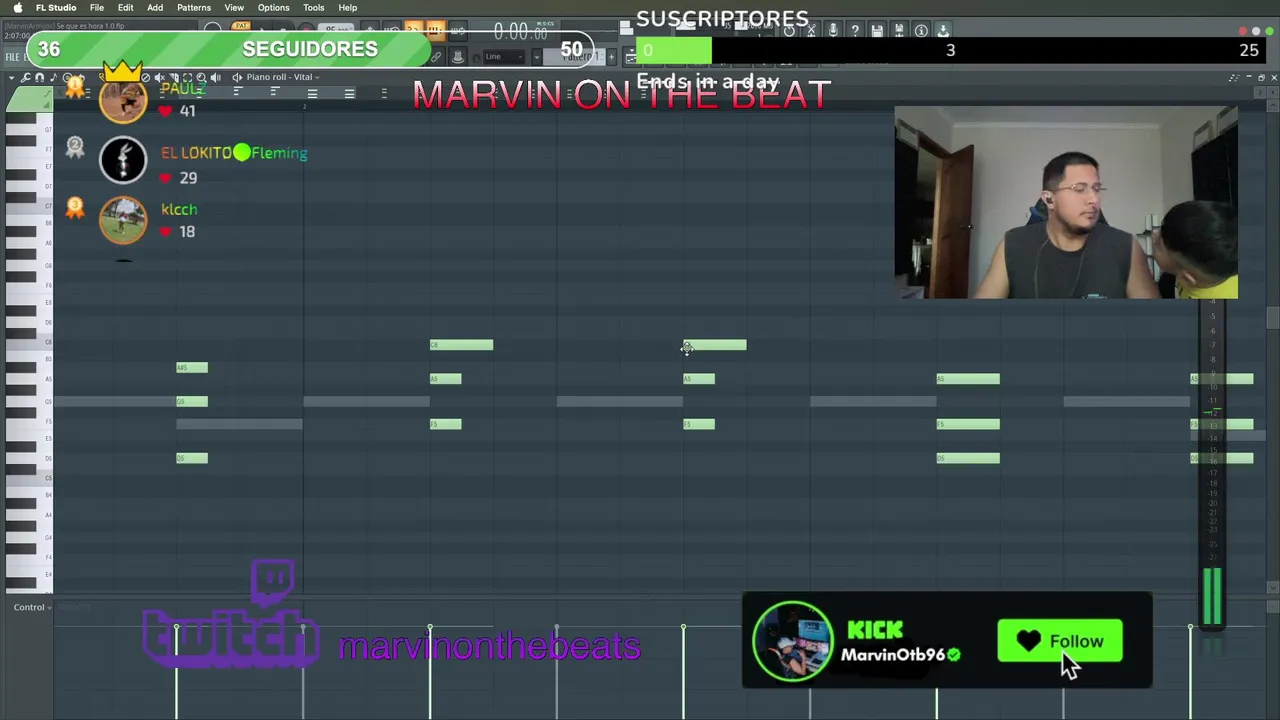Toggle the piano roll magnet snap icon

(x=39, y=77)
